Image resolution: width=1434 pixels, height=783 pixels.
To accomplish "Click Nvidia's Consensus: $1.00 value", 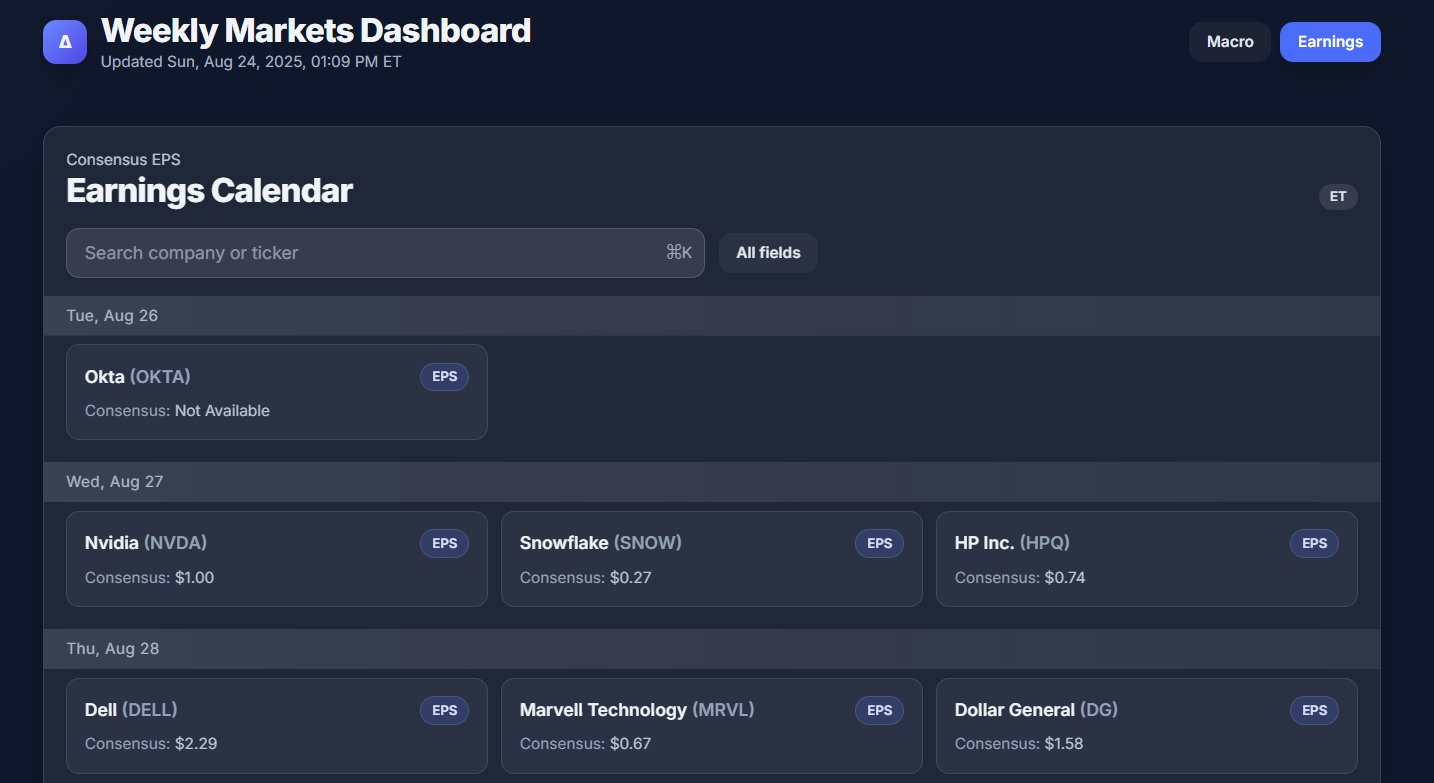I will click(x=149, y=578).
